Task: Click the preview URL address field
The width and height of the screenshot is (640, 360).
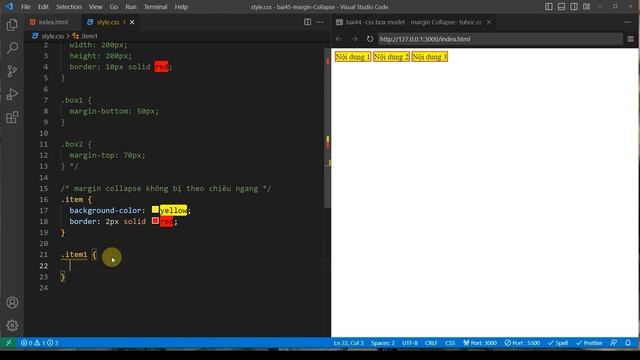Action: pos(500,39)
